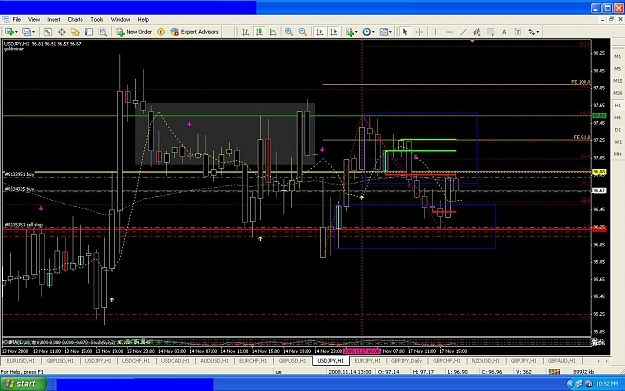Switch to the EURUSD,H1 chart tab
Image resolution: width=625 pixels, height=391 pixels.
click(x=21, y=361)
